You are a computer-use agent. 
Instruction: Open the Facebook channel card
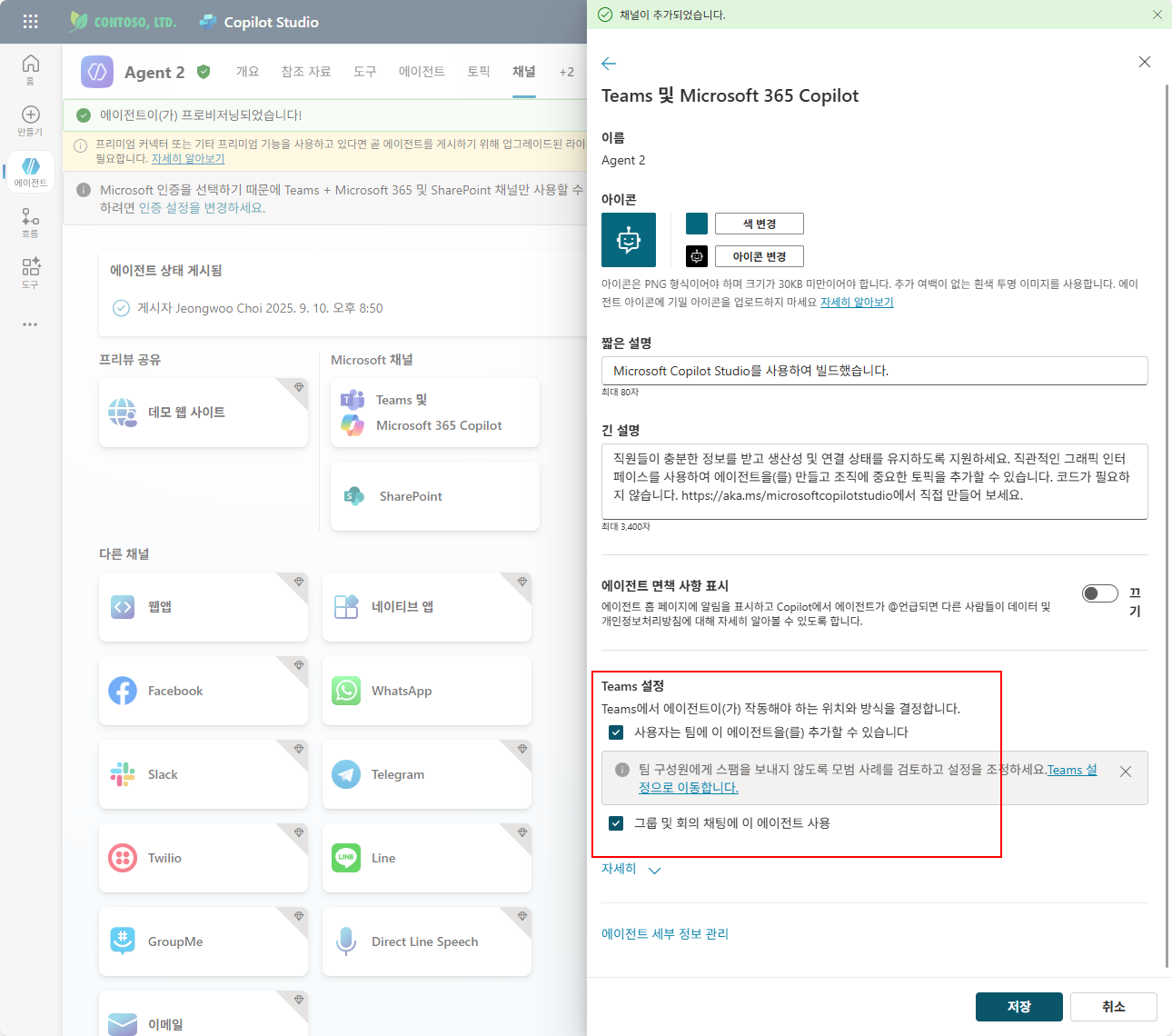(204, 691)
